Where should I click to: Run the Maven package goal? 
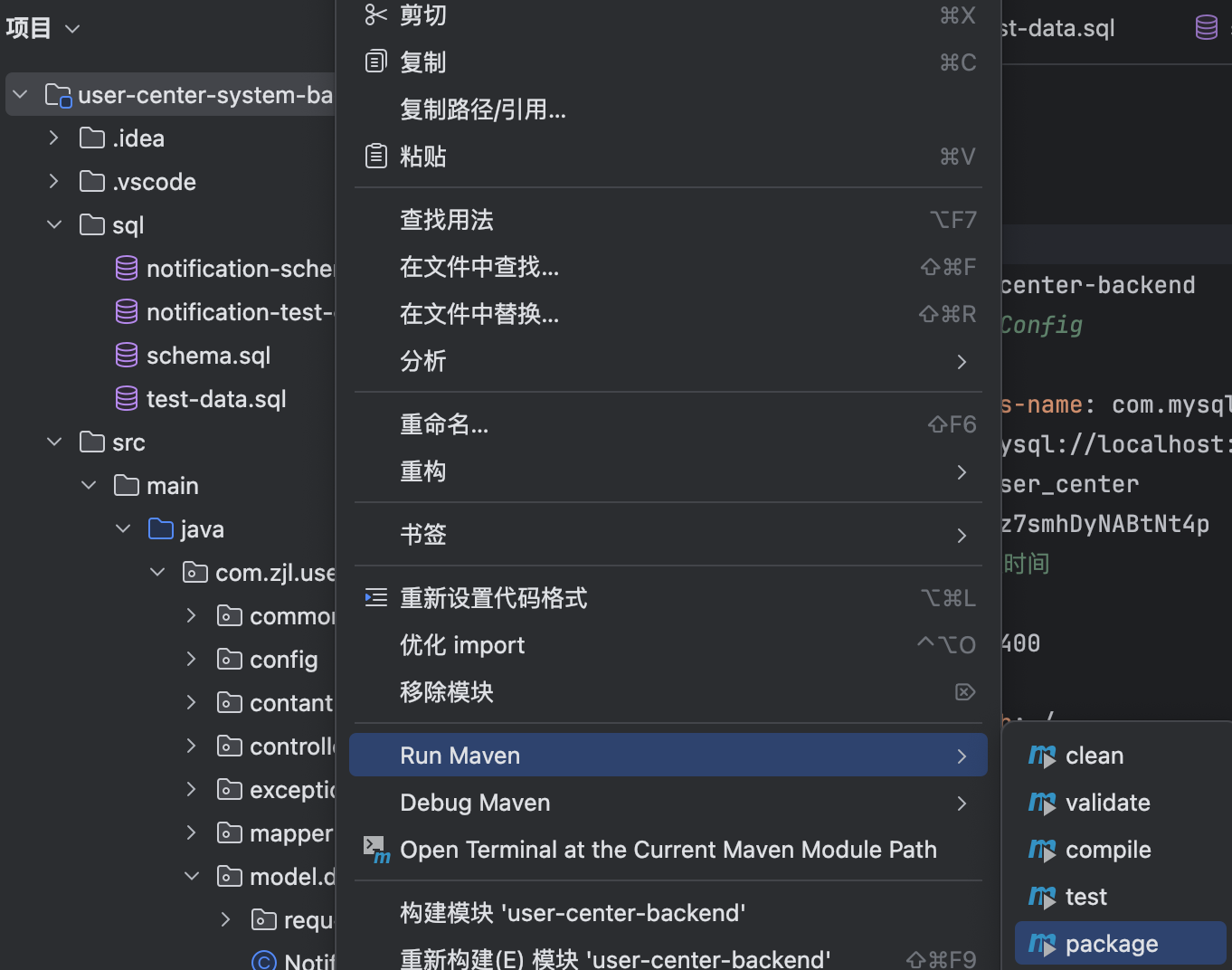coord(1112,944)
